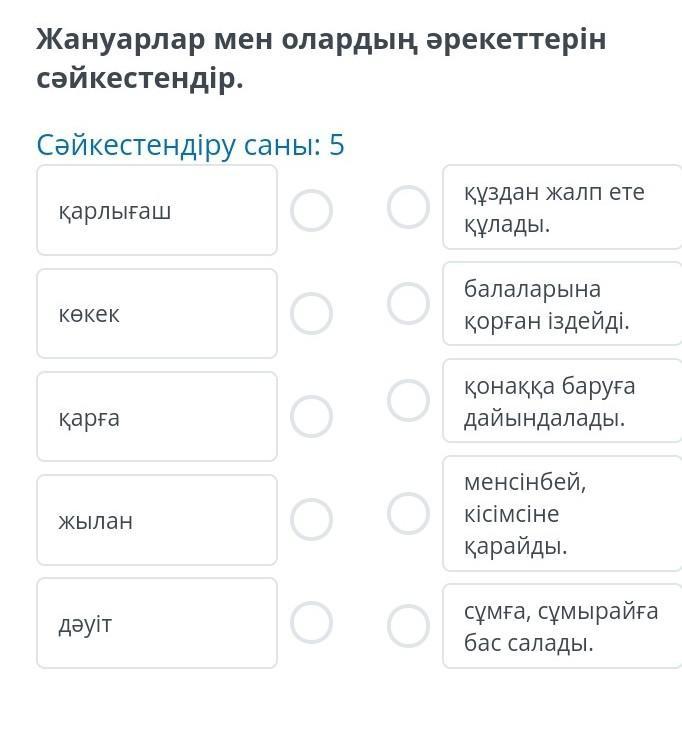Screen dimensions: 682x734
Task: Click the көкек answer card
Action: (x=157, y=313)
